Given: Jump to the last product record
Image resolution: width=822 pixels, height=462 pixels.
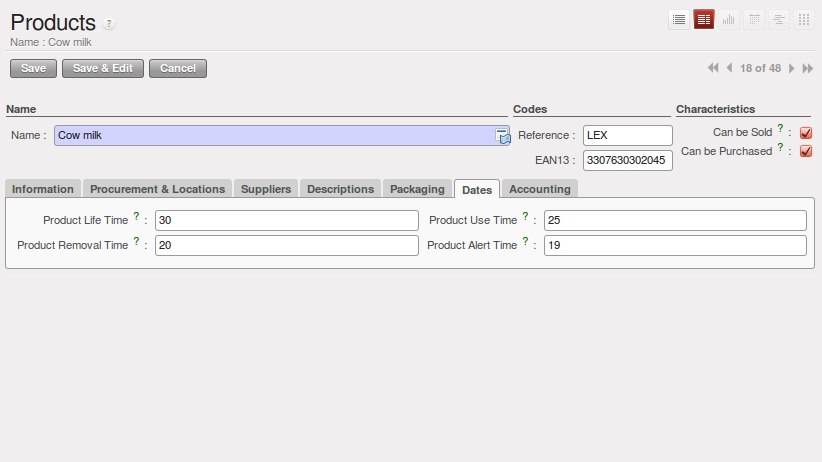Looking at the screenshot, I should 807,68.
